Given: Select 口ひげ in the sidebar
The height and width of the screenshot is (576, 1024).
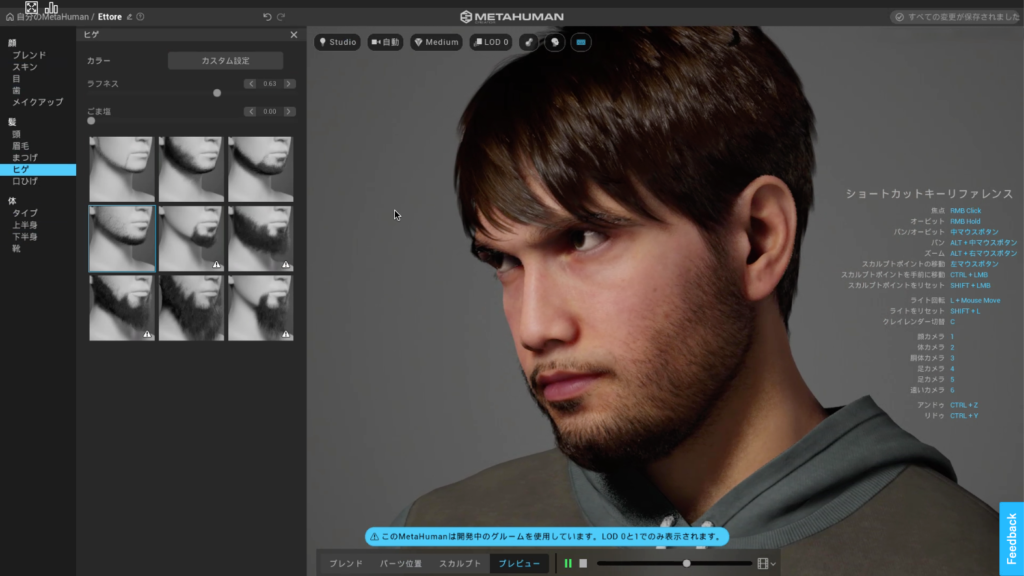Looking at the screenshot, I should tap(25, 182).
